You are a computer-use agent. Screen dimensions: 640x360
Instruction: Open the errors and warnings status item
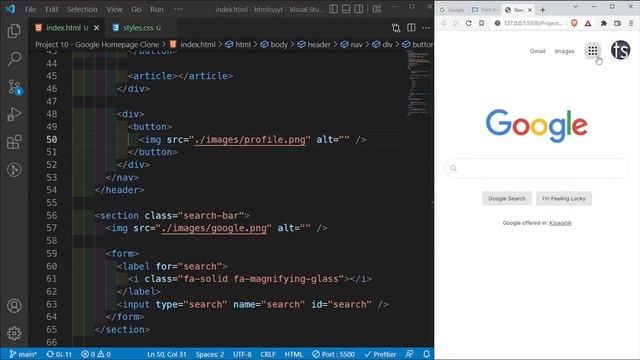(x=96, y=354)
